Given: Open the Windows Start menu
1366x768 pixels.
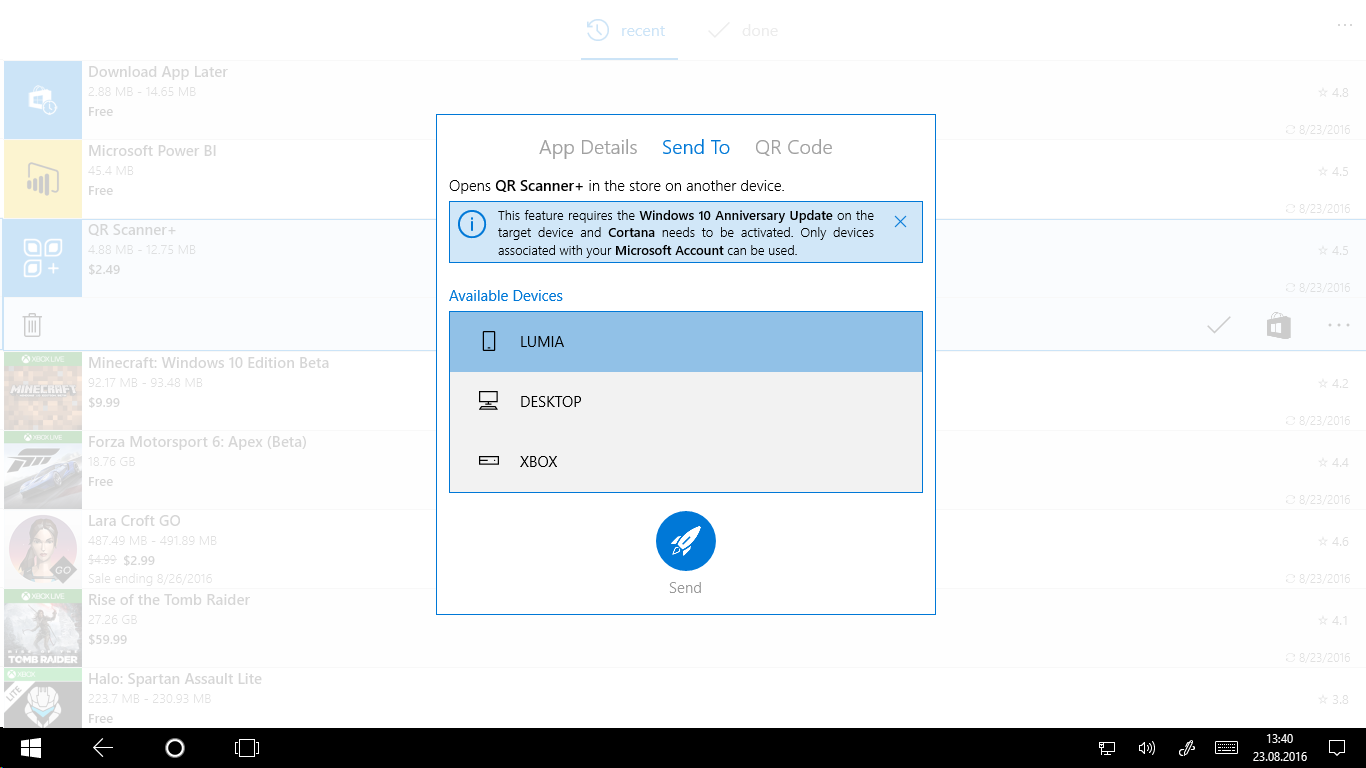Looking at the screenshot, I should (31, 748).
